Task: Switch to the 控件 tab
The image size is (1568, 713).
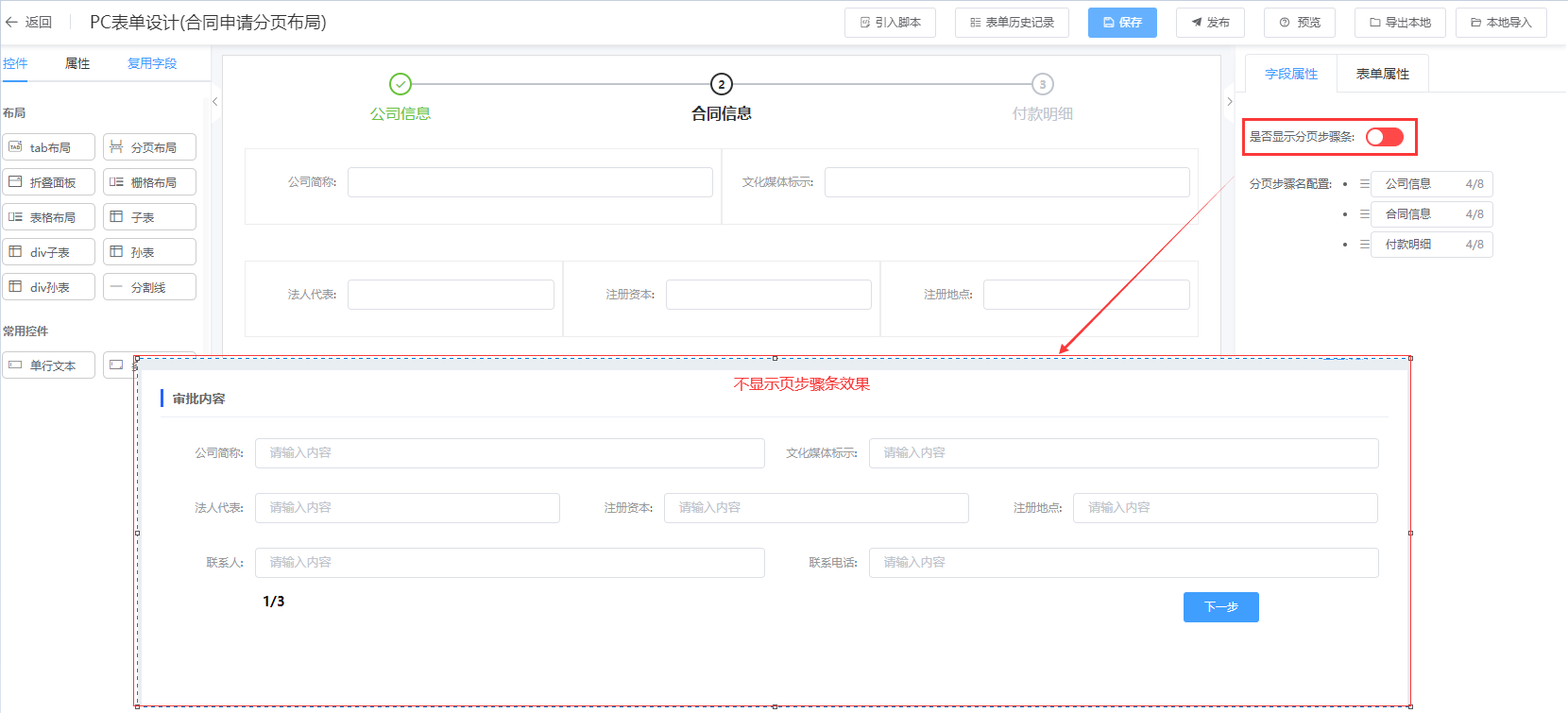Action: 15,63
